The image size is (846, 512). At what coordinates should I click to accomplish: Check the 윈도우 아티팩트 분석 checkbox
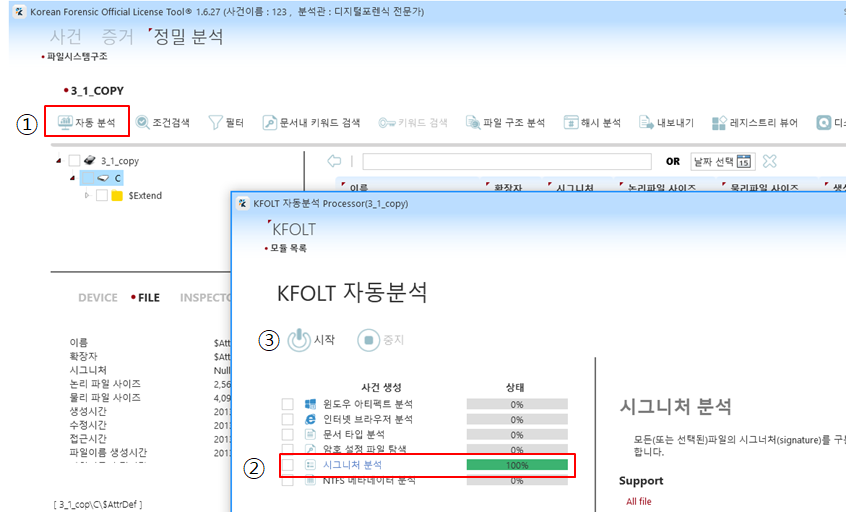click(288, 404)
